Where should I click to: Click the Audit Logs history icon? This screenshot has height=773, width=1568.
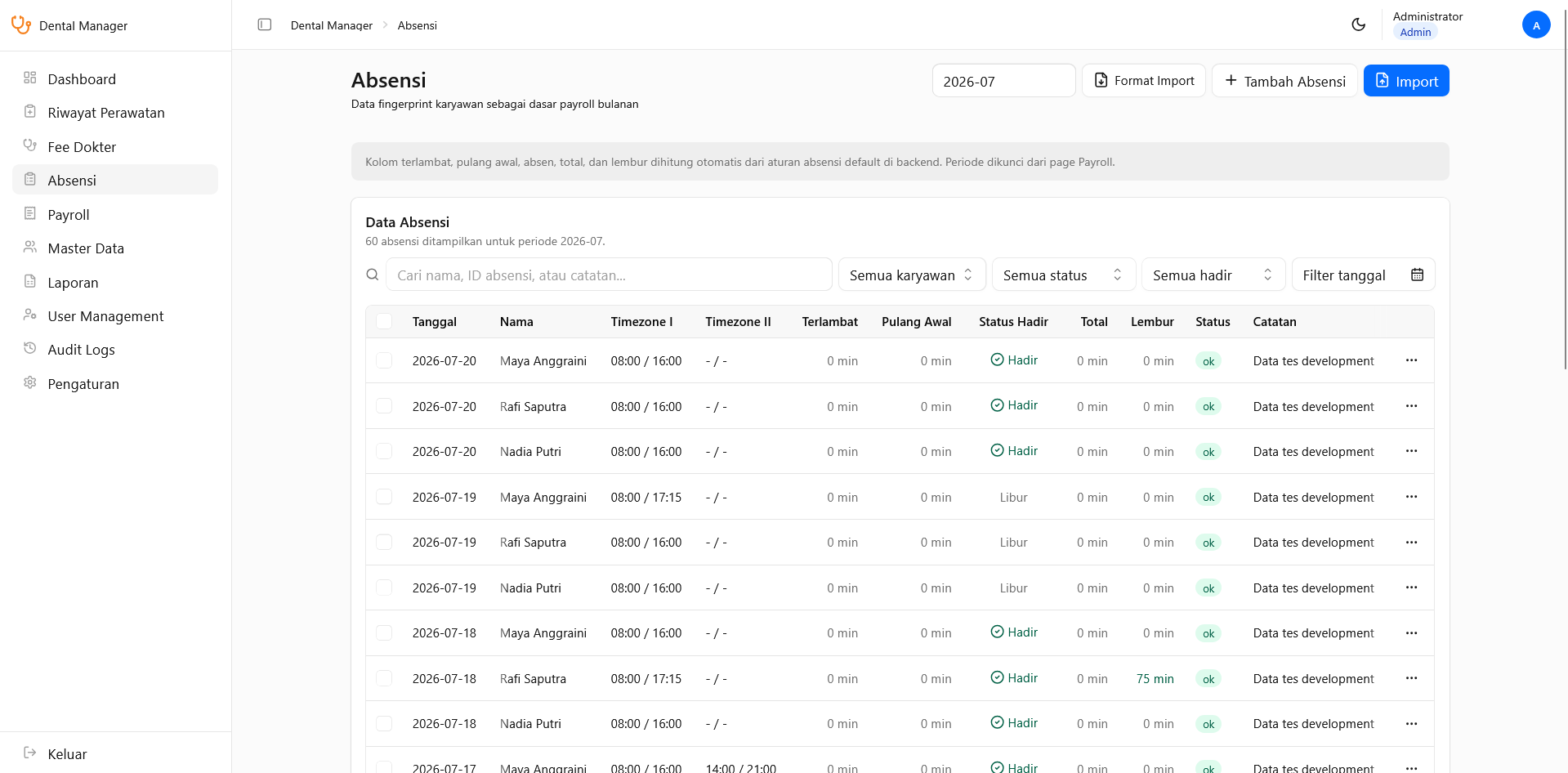tap(30, 348)
